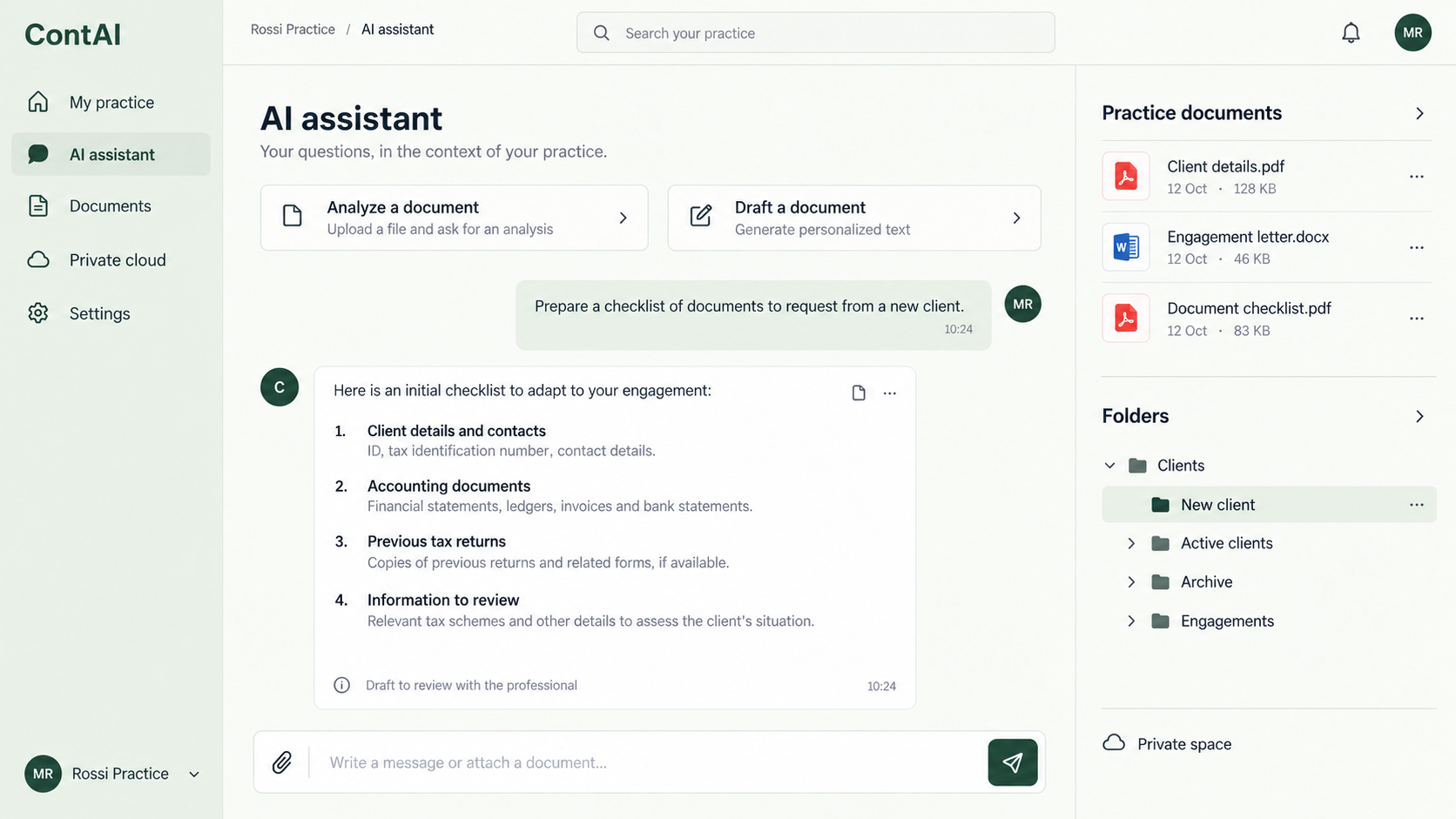Screen dimensions: 1456x819
Task: Click the ContAI logo
Action: tap(73, 35)
